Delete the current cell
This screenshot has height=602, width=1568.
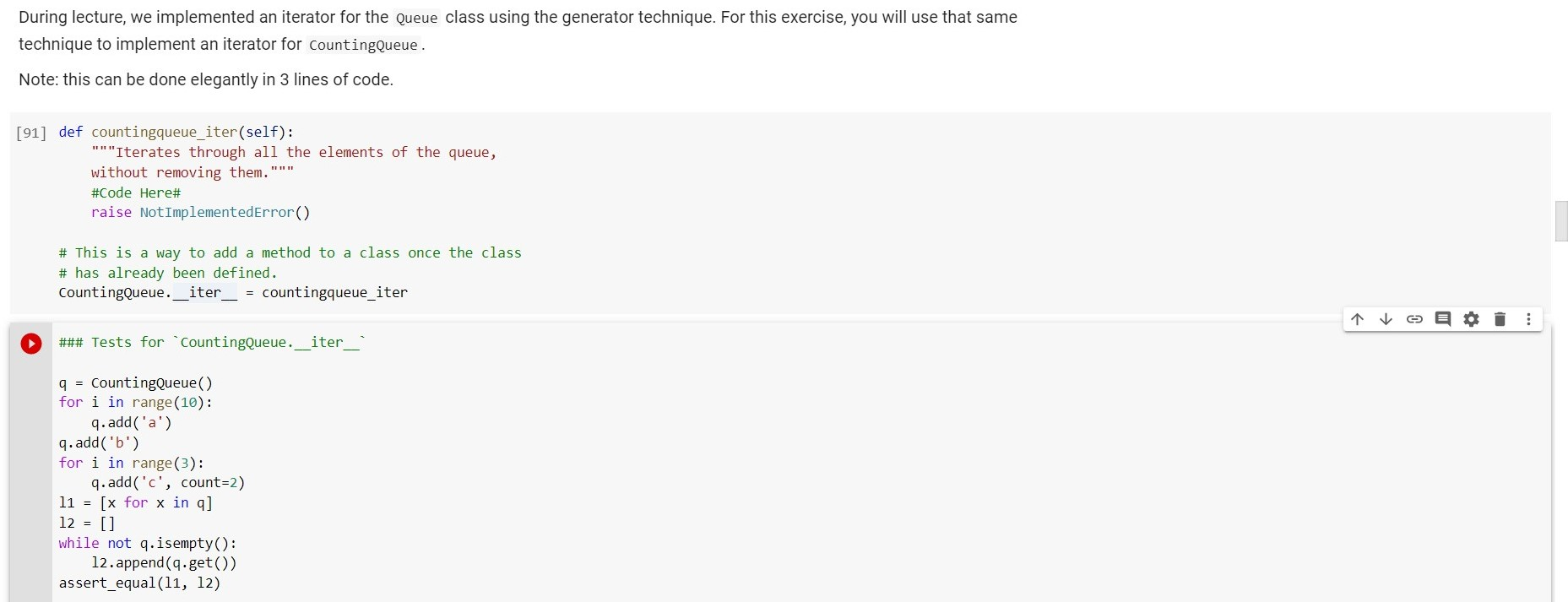1500,319
